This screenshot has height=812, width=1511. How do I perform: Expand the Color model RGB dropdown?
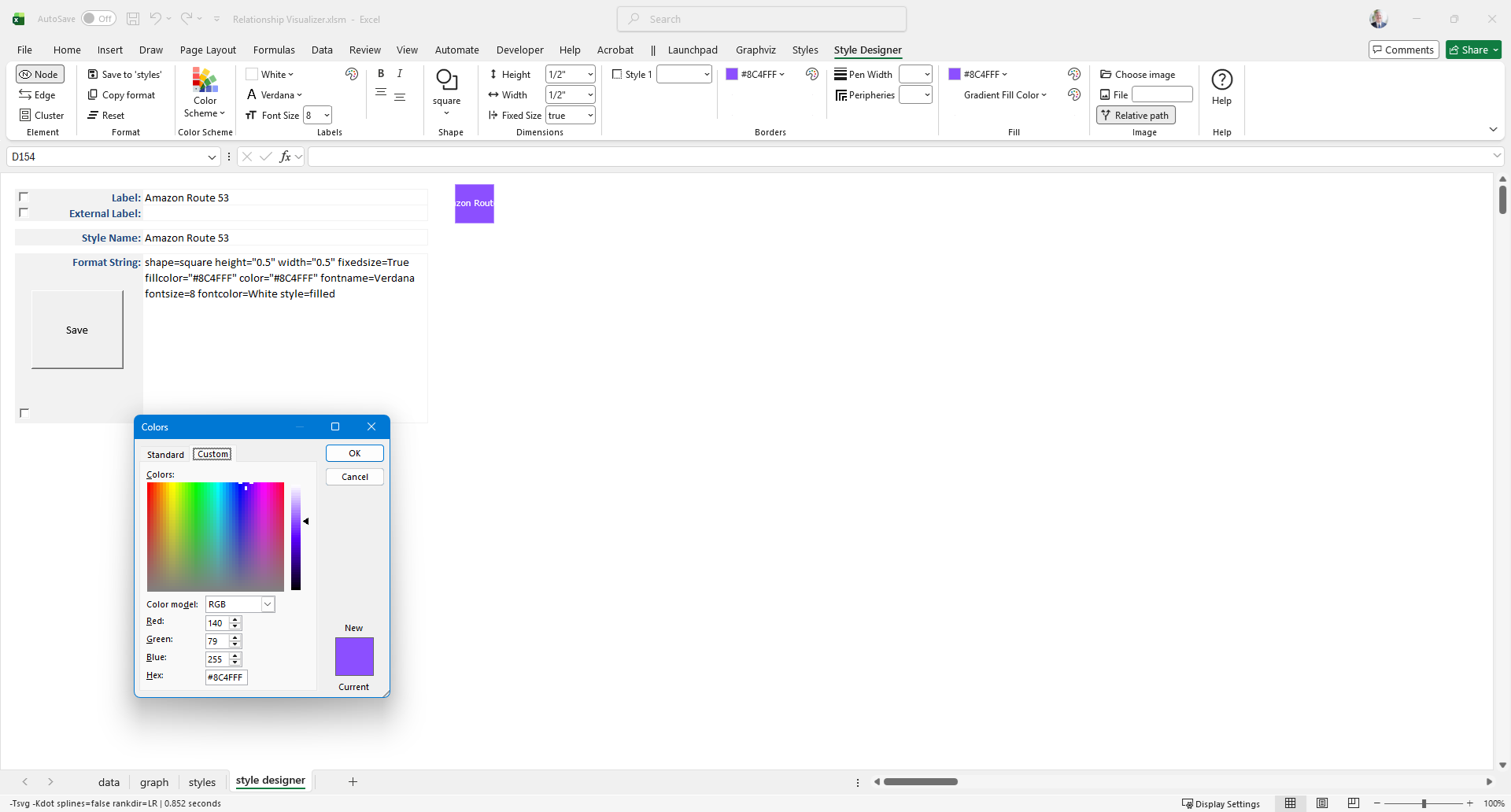coord(268,604)
